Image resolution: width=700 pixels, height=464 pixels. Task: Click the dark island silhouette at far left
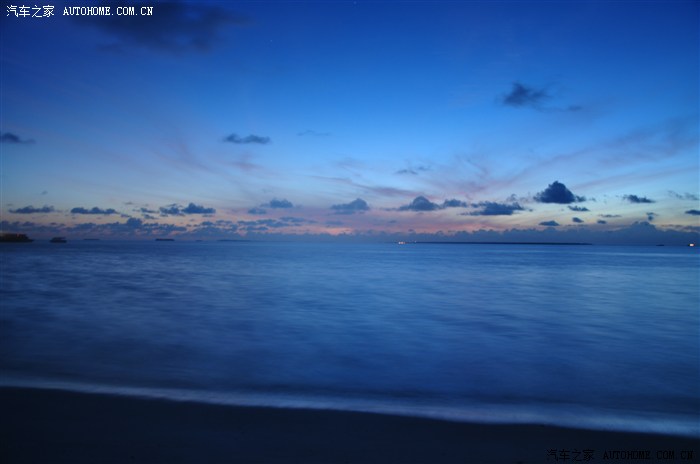(15, 238)
